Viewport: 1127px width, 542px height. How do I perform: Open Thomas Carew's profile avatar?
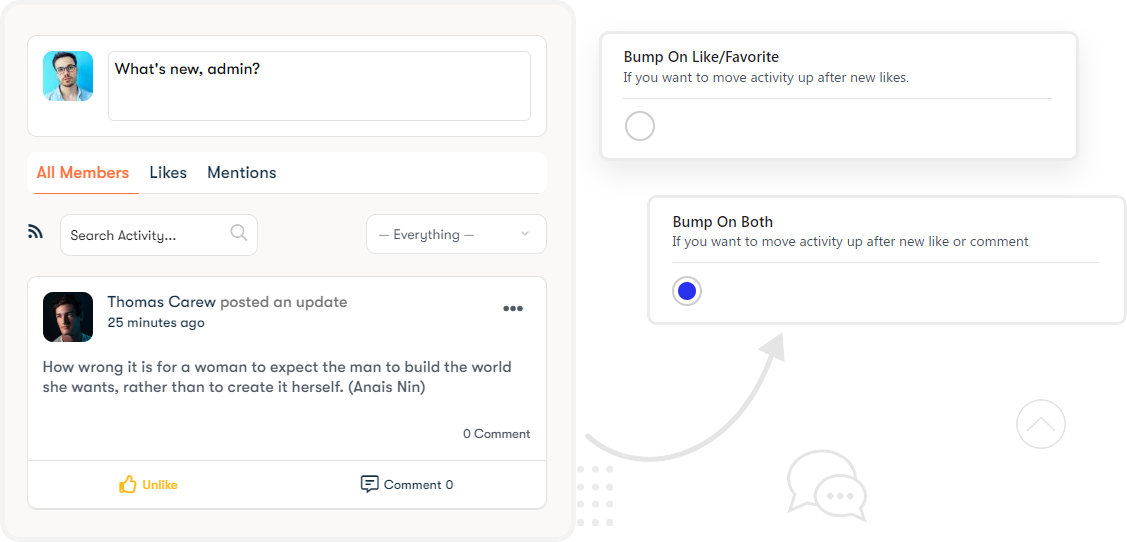(68, 316)
